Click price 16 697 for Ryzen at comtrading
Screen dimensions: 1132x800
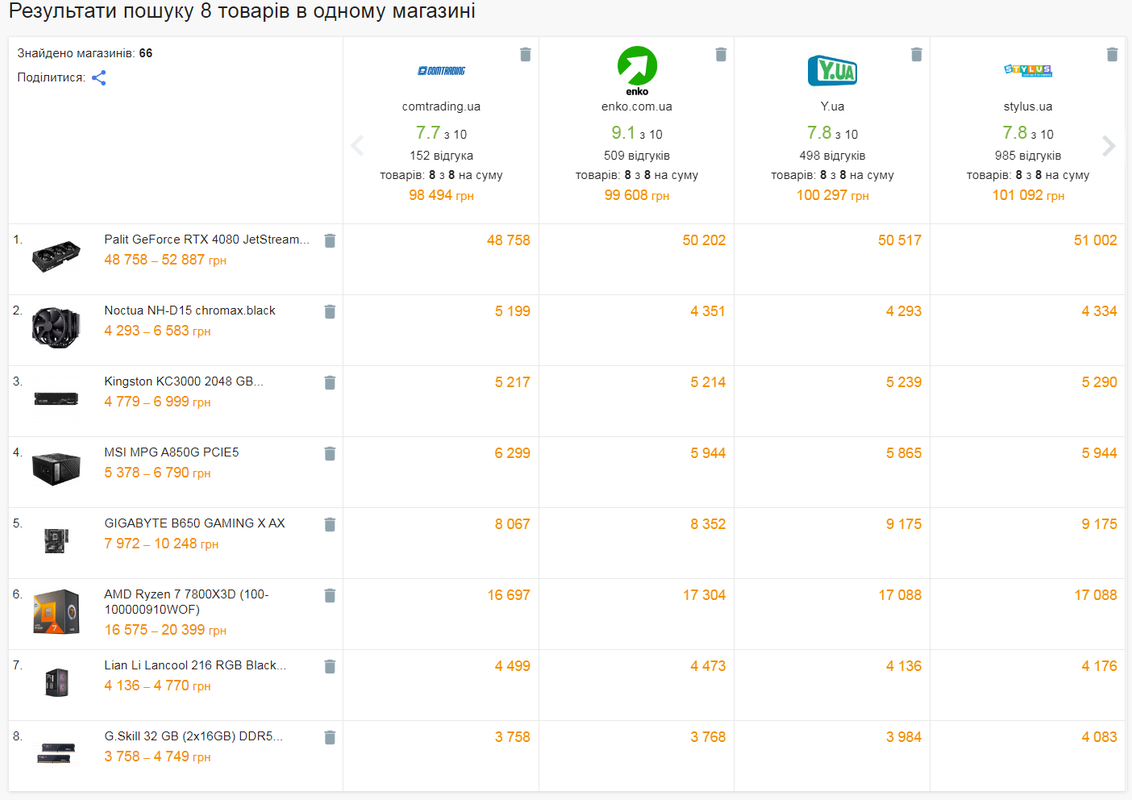click(508, 595)
